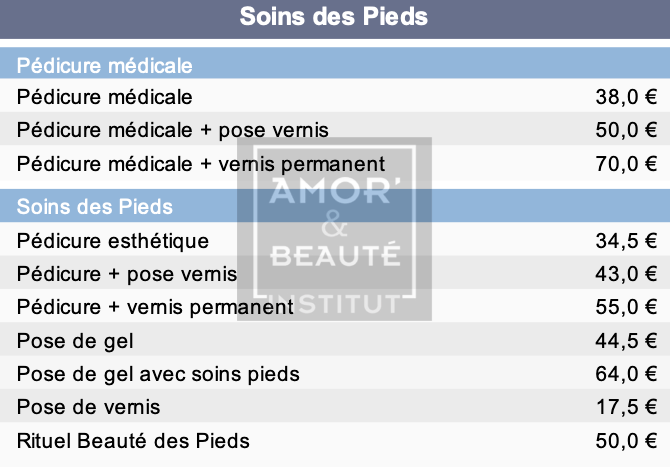Select Pose de gel avec soins pieds
This screenshot has height=467, width=670.
point(158,374)
